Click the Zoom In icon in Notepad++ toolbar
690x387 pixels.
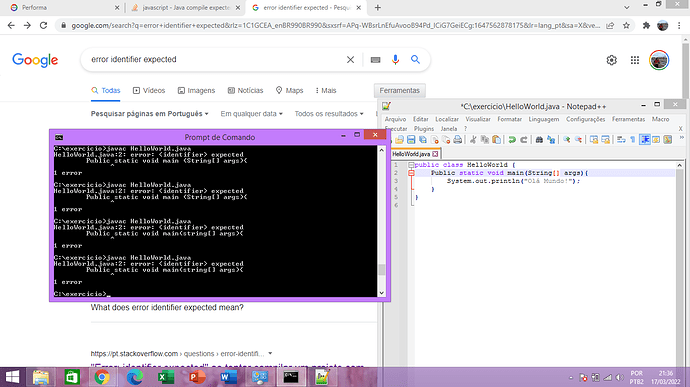click(567, 140)
